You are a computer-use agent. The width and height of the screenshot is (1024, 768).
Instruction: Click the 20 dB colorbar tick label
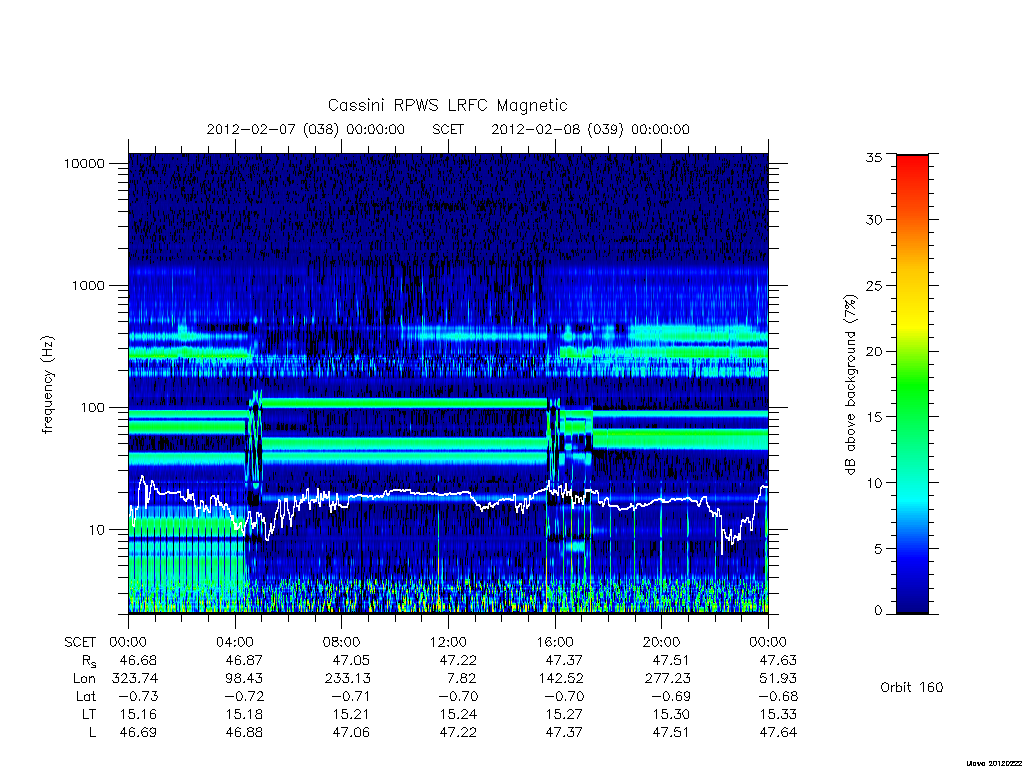(873, 351)
